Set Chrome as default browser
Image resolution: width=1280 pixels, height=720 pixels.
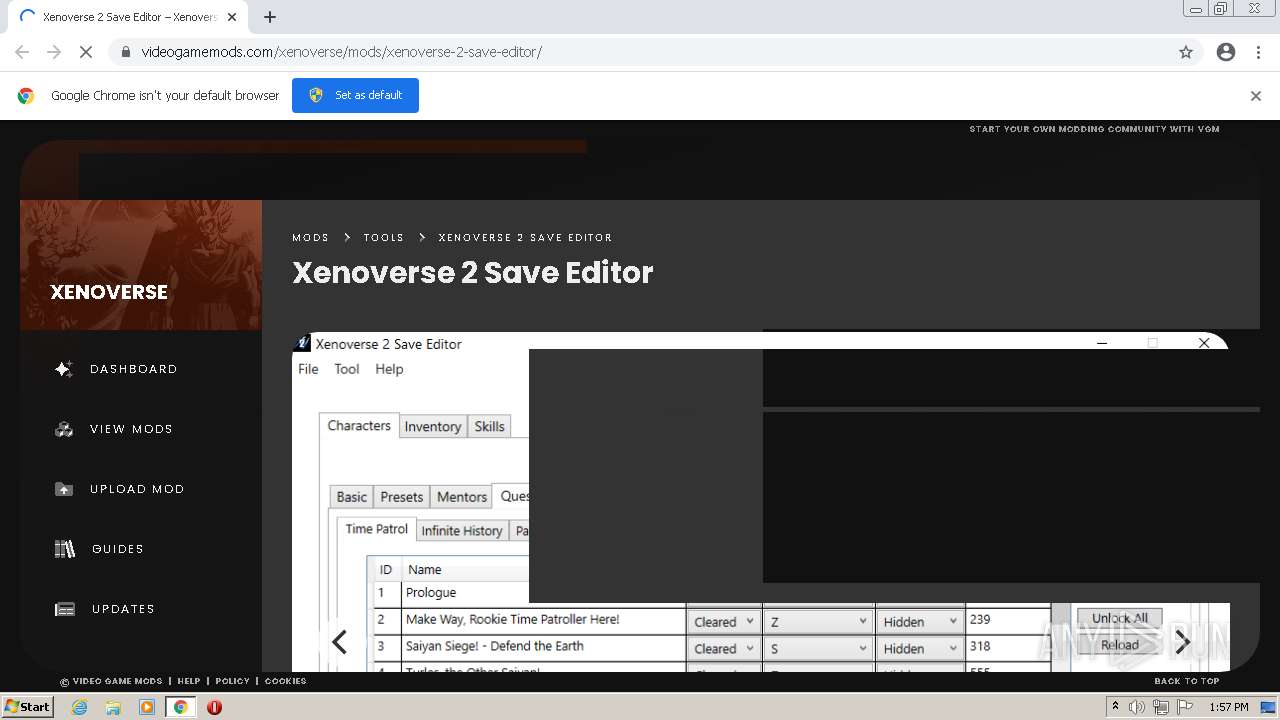click(355, 95)
